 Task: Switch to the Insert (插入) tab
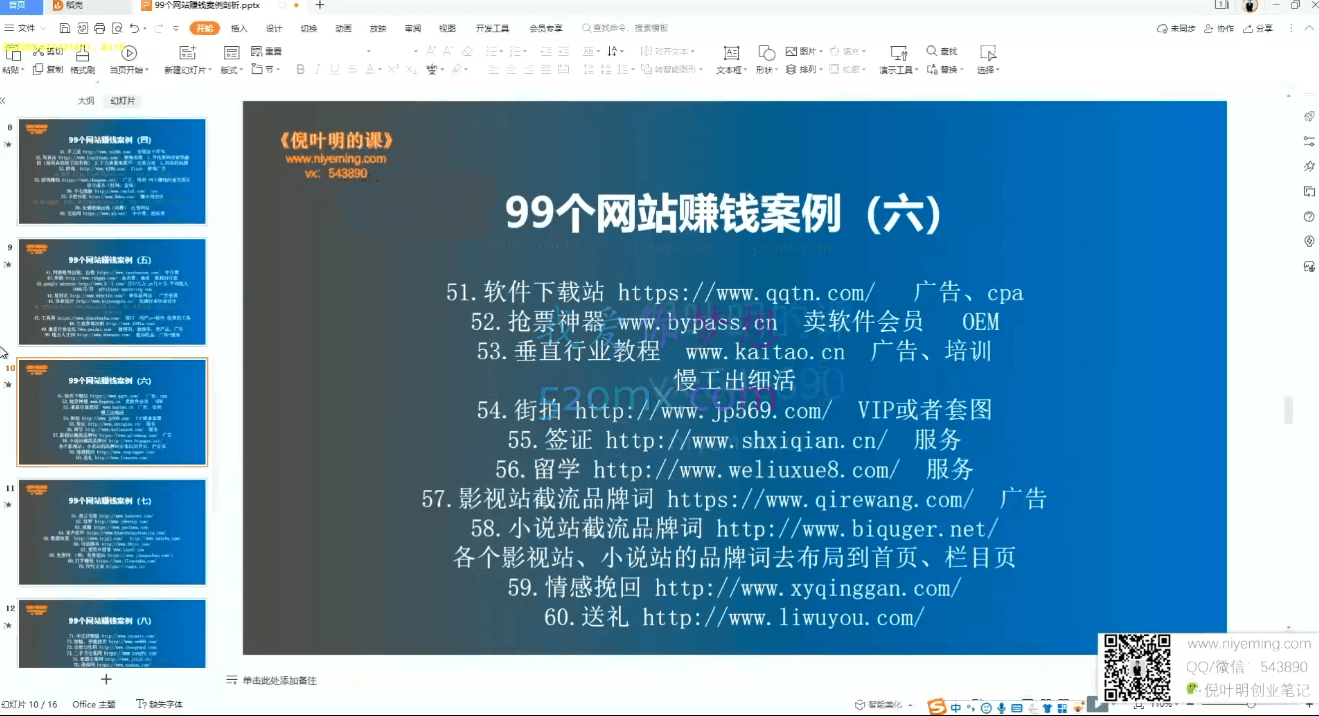coord(239,29)
